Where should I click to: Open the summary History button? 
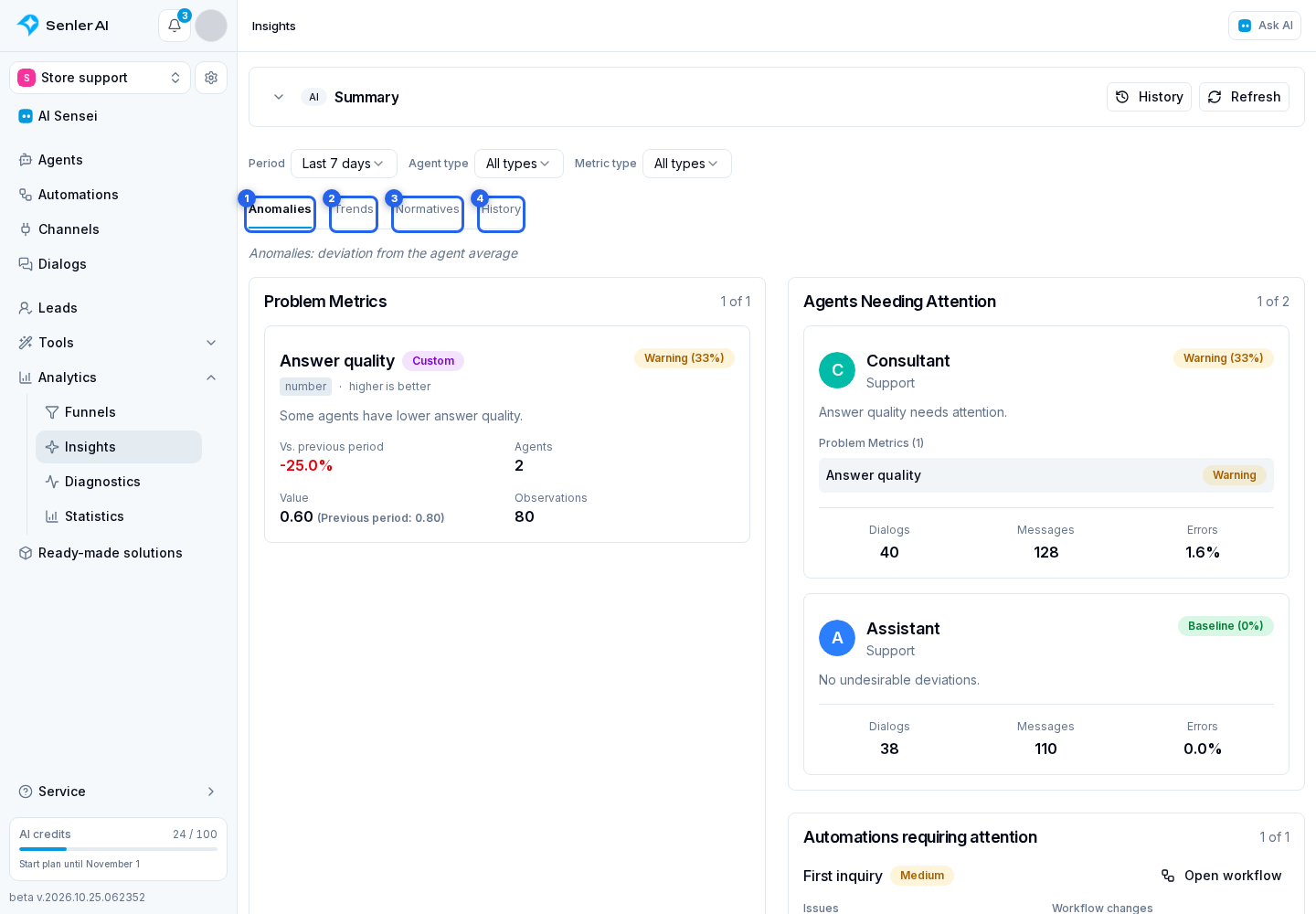click(x=1149, y=97)
